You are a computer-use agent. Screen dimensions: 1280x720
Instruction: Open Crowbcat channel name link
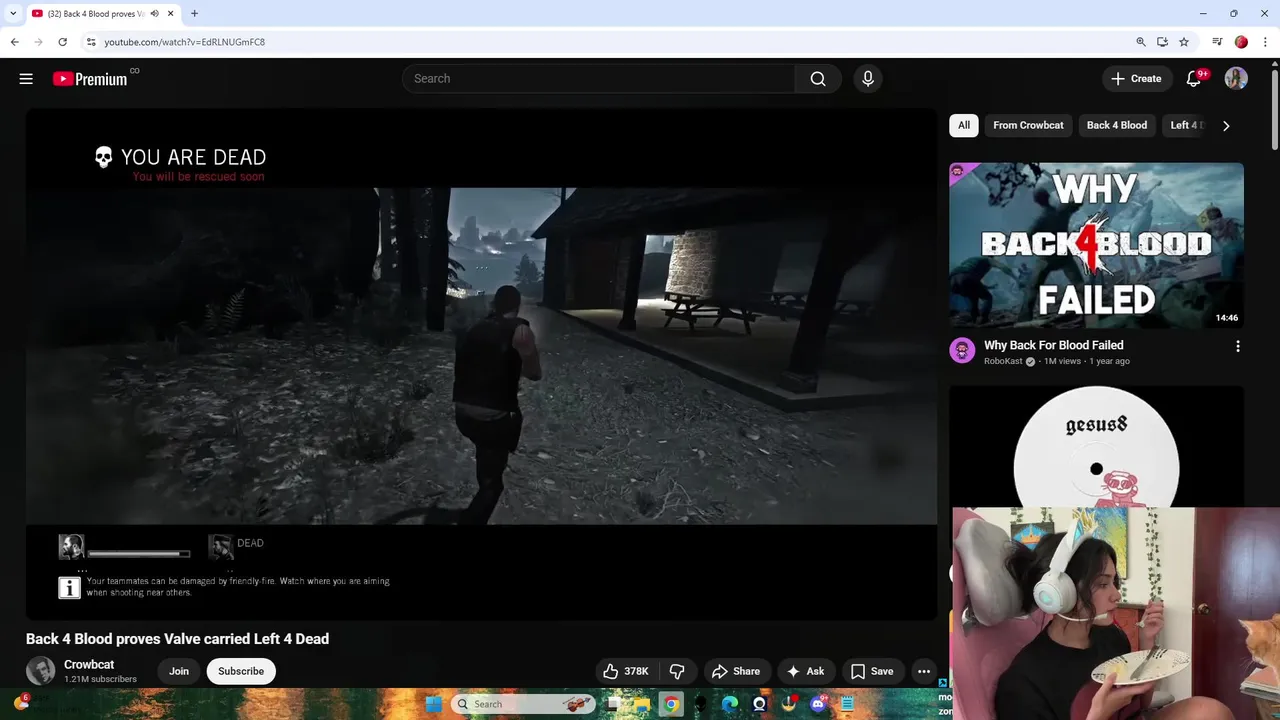[x=89, y=665]
